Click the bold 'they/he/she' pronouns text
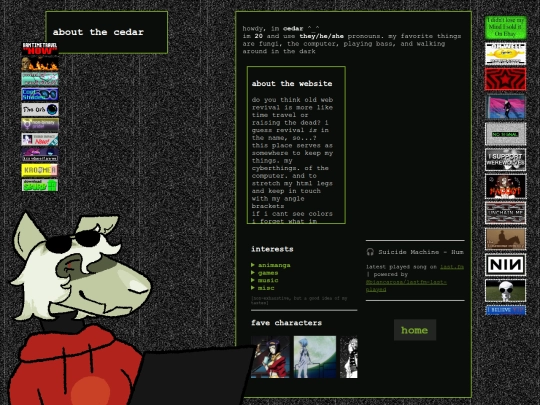Screen dimensions: 540x405 tap(321, 36)
